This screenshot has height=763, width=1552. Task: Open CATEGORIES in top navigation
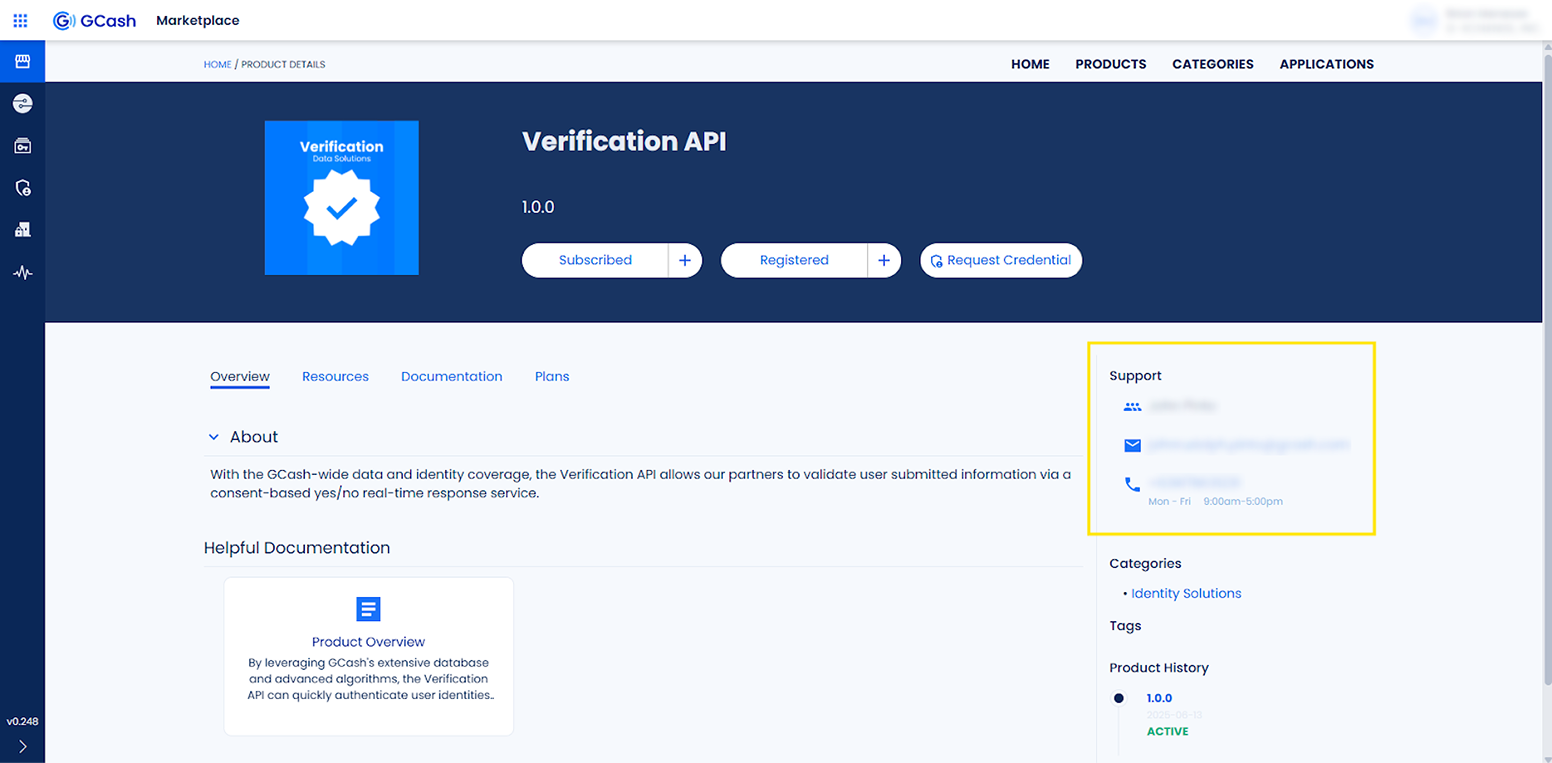[1213, 64]
